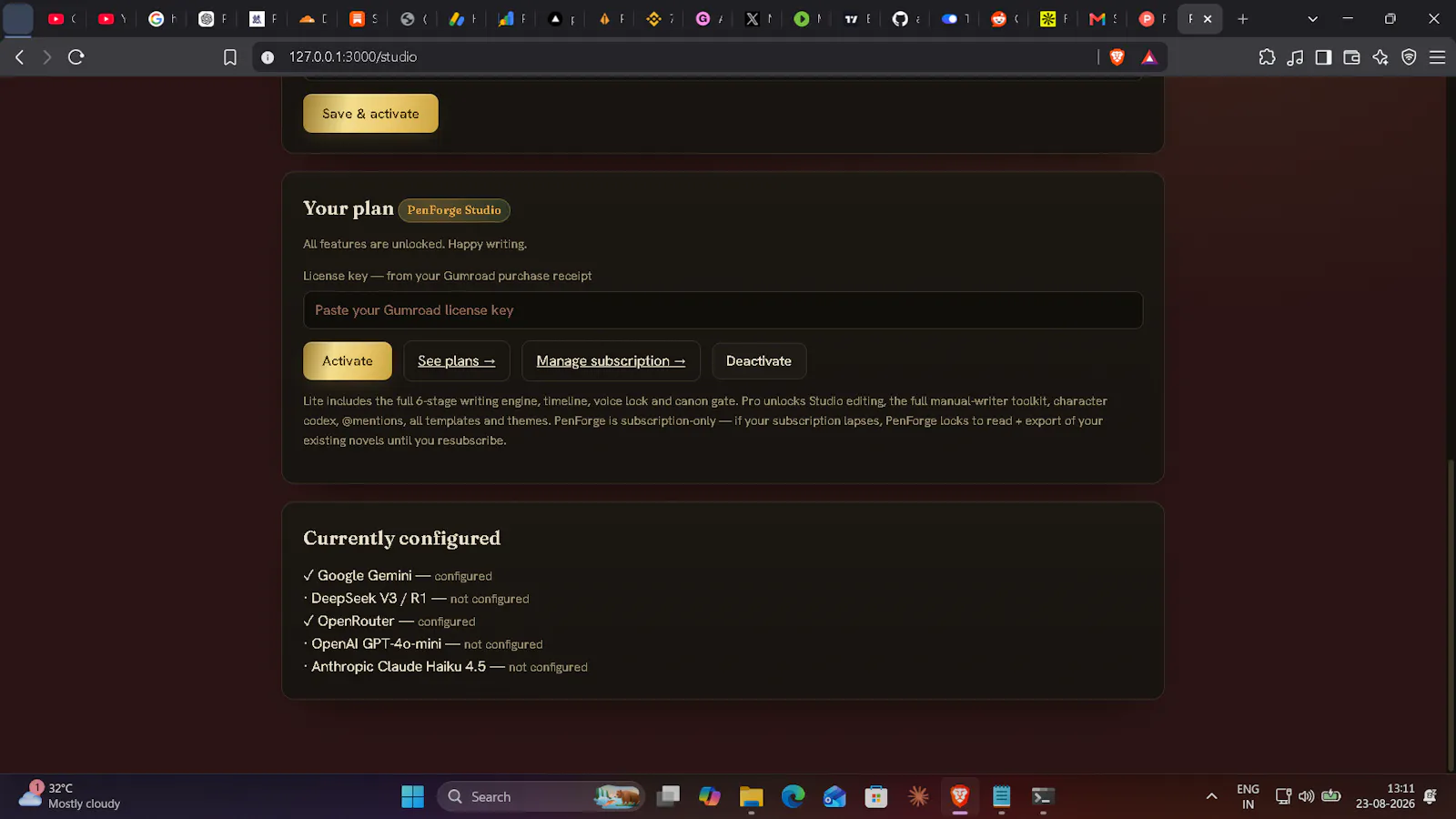Viewport: 1456px width, 819px height.
Task: Click the taskbar Search box
Action: (x=541, y=796)
